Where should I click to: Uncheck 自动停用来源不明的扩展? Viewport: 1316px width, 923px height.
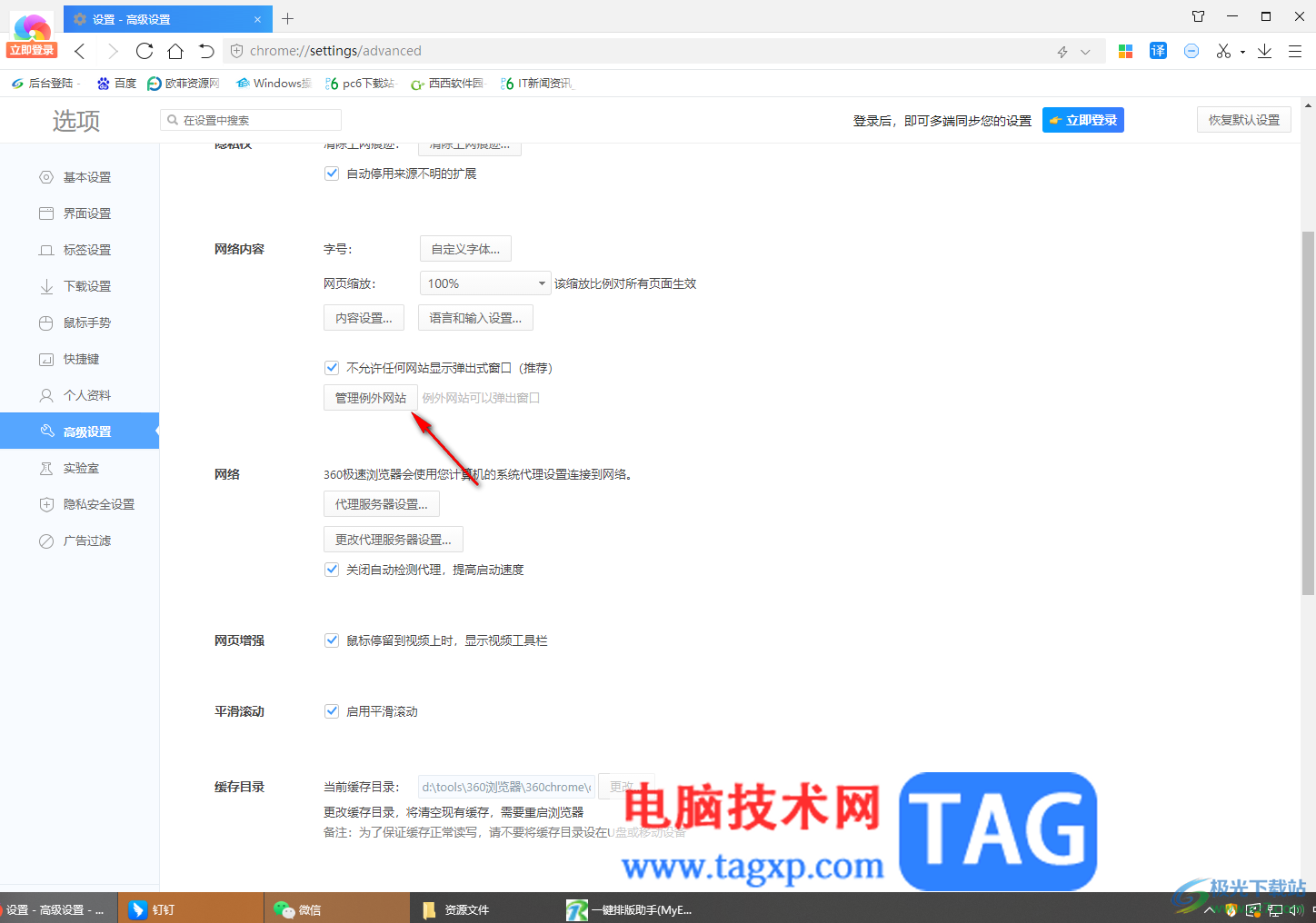(332, 173)
